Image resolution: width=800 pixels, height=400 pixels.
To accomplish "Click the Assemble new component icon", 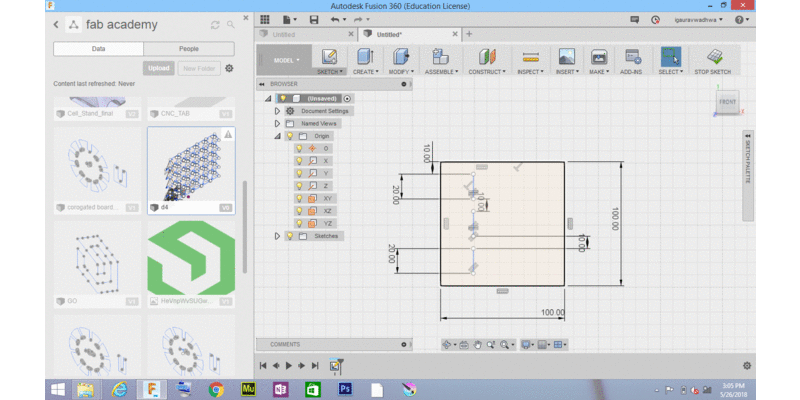I will (x=440, y=57).
